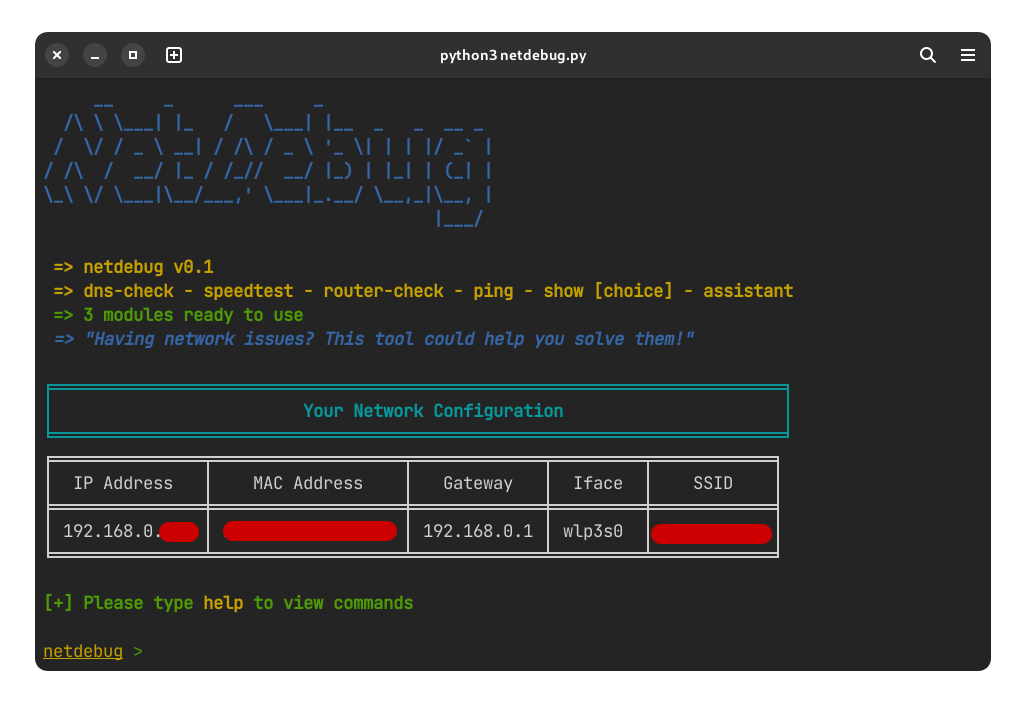The height and width of the screenshot is (709, 1026).
Task: Click the 192.168.0.1 gateway value
Action: [478, 531]
